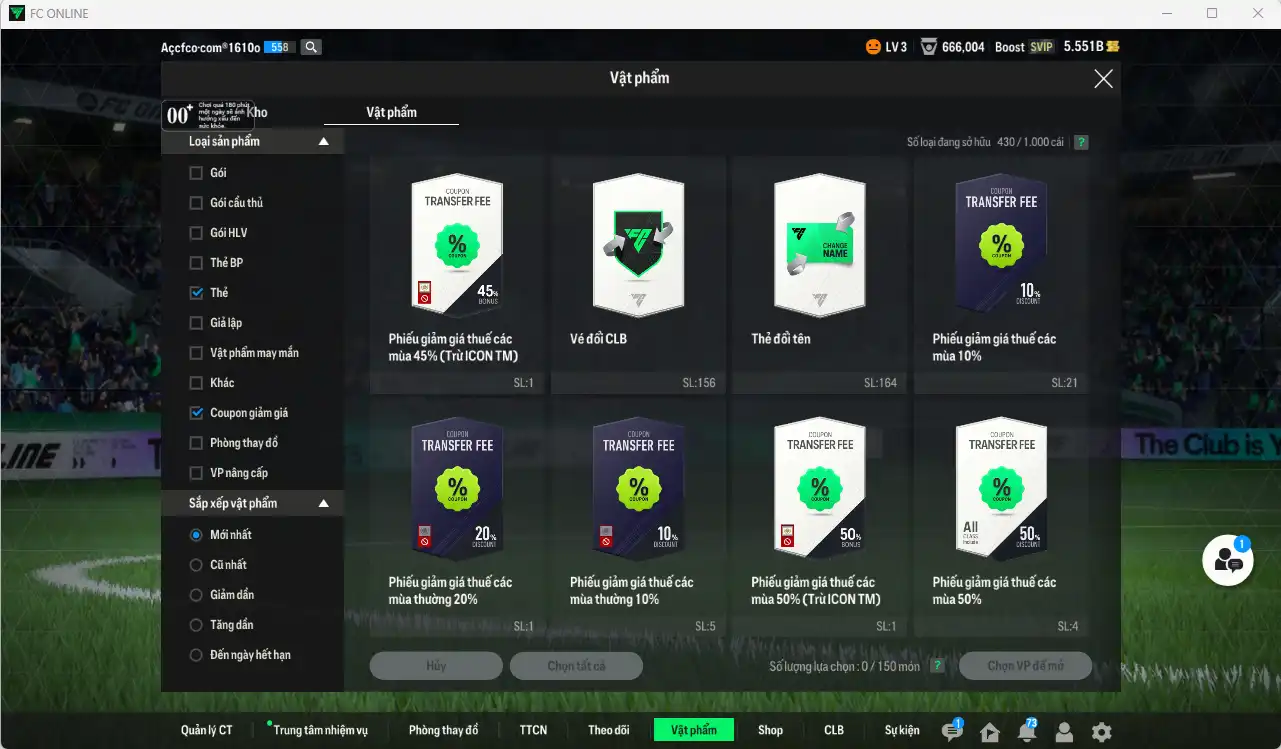Click the Chọn VP để mở button

click(x=1025, y=666)
